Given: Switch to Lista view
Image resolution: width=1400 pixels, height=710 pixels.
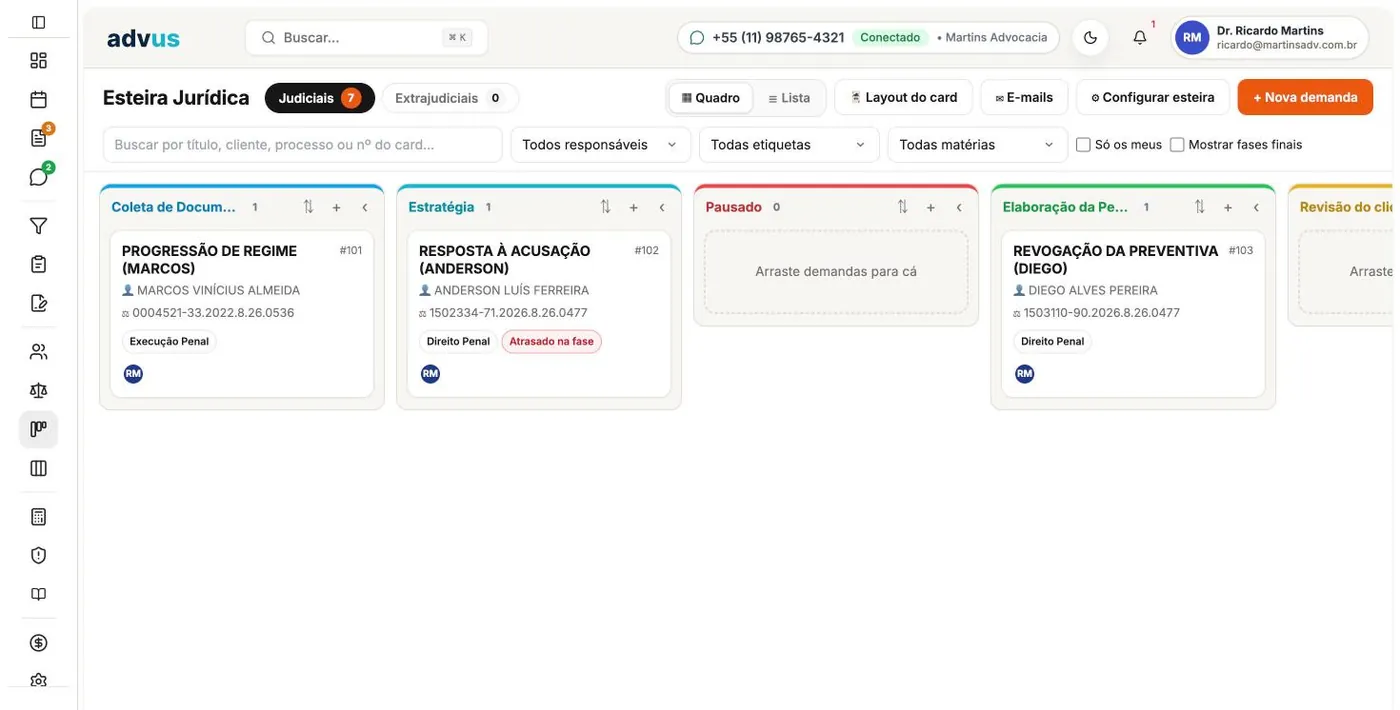Looking at the screenshot, I should pos(789,98).
